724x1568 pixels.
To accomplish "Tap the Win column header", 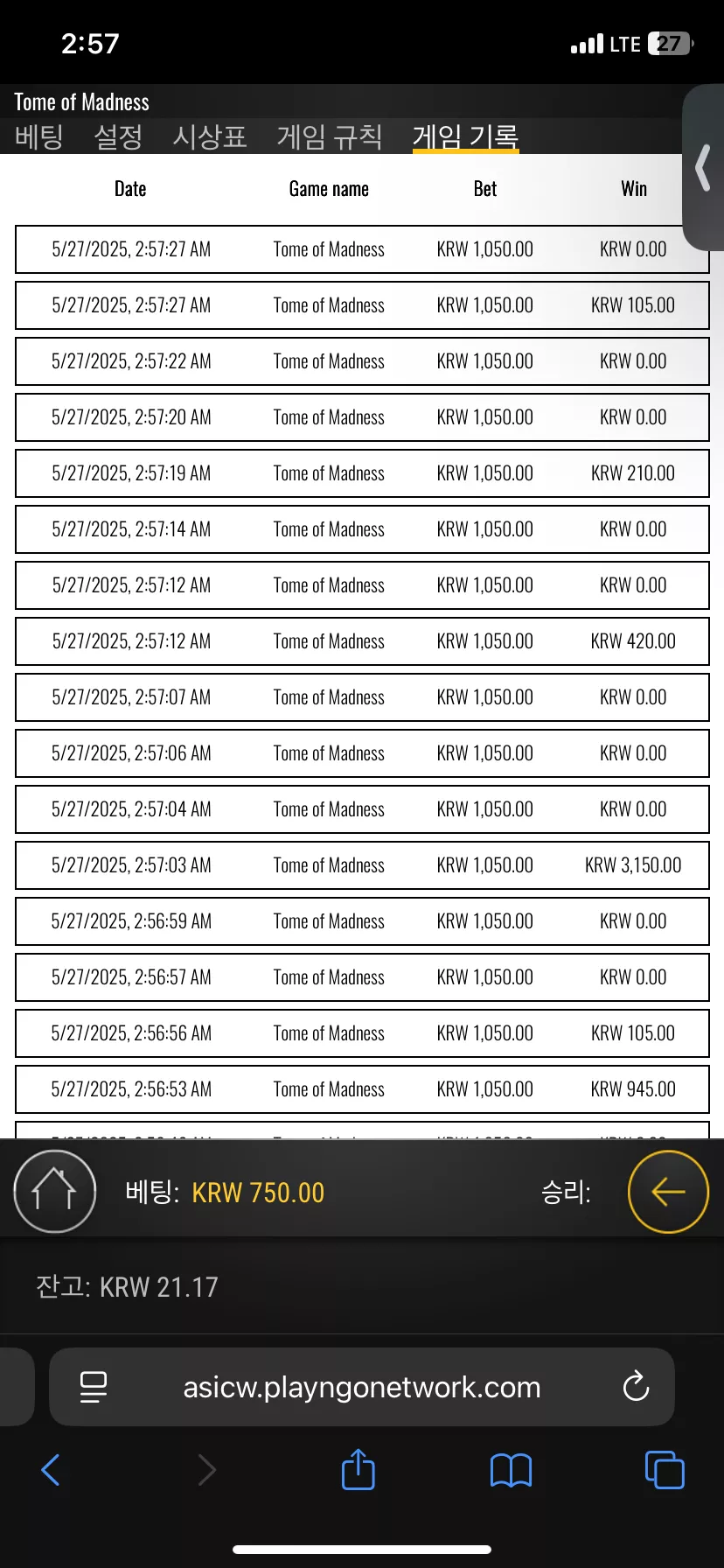I will [x=634, y=189].
